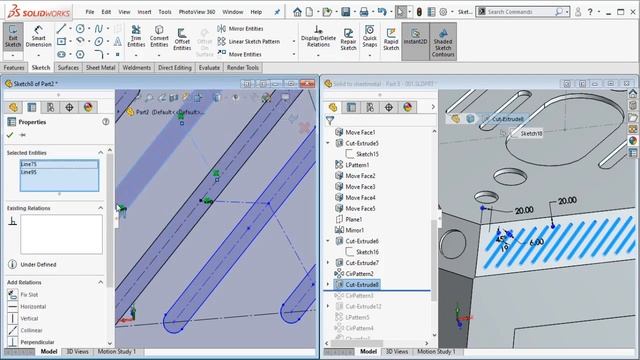Click the Undo icon

click(382, 12)
